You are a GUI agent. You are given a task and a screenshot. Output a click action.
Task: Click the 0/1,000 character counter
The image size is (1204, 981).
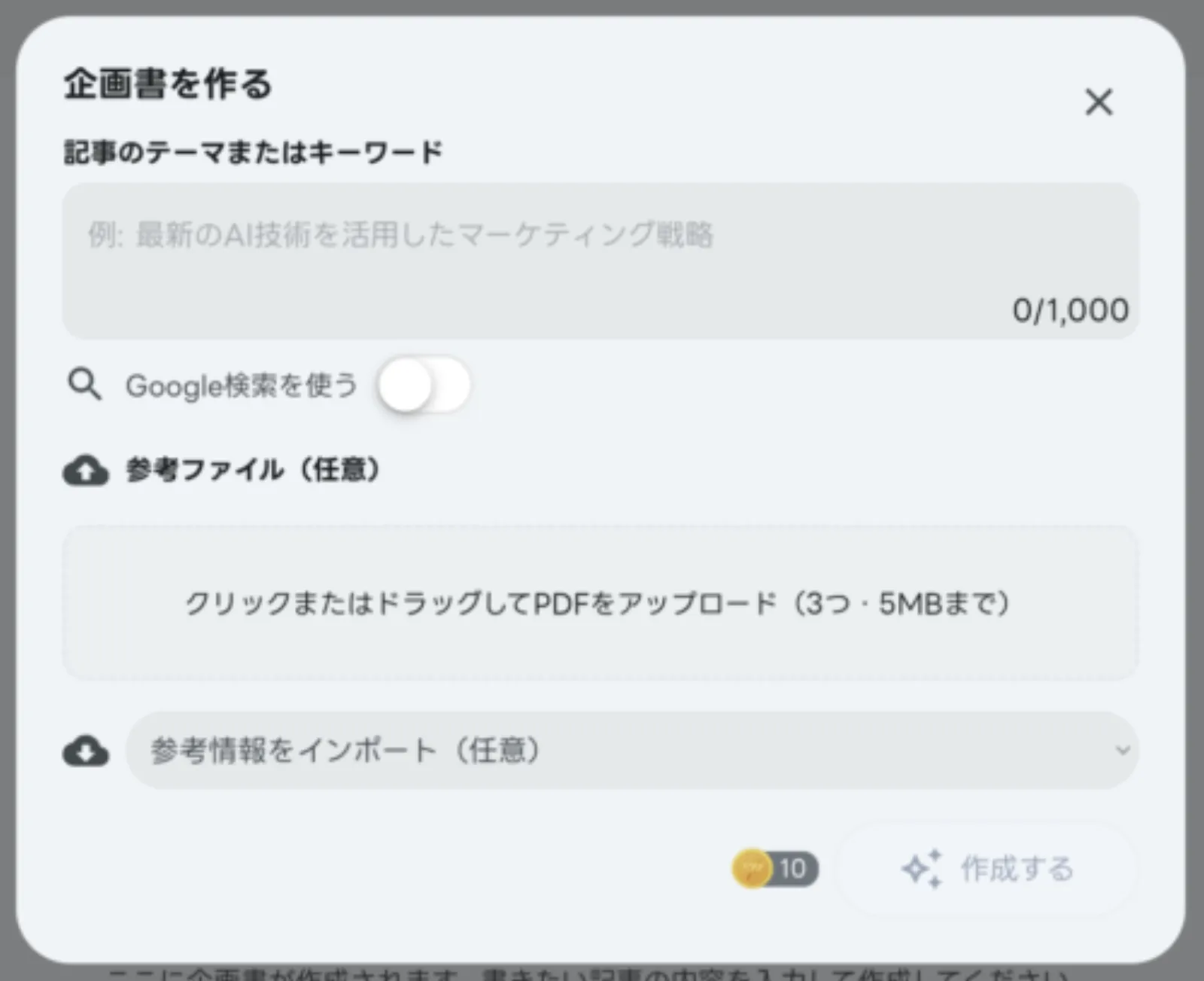coord(1070,310)
